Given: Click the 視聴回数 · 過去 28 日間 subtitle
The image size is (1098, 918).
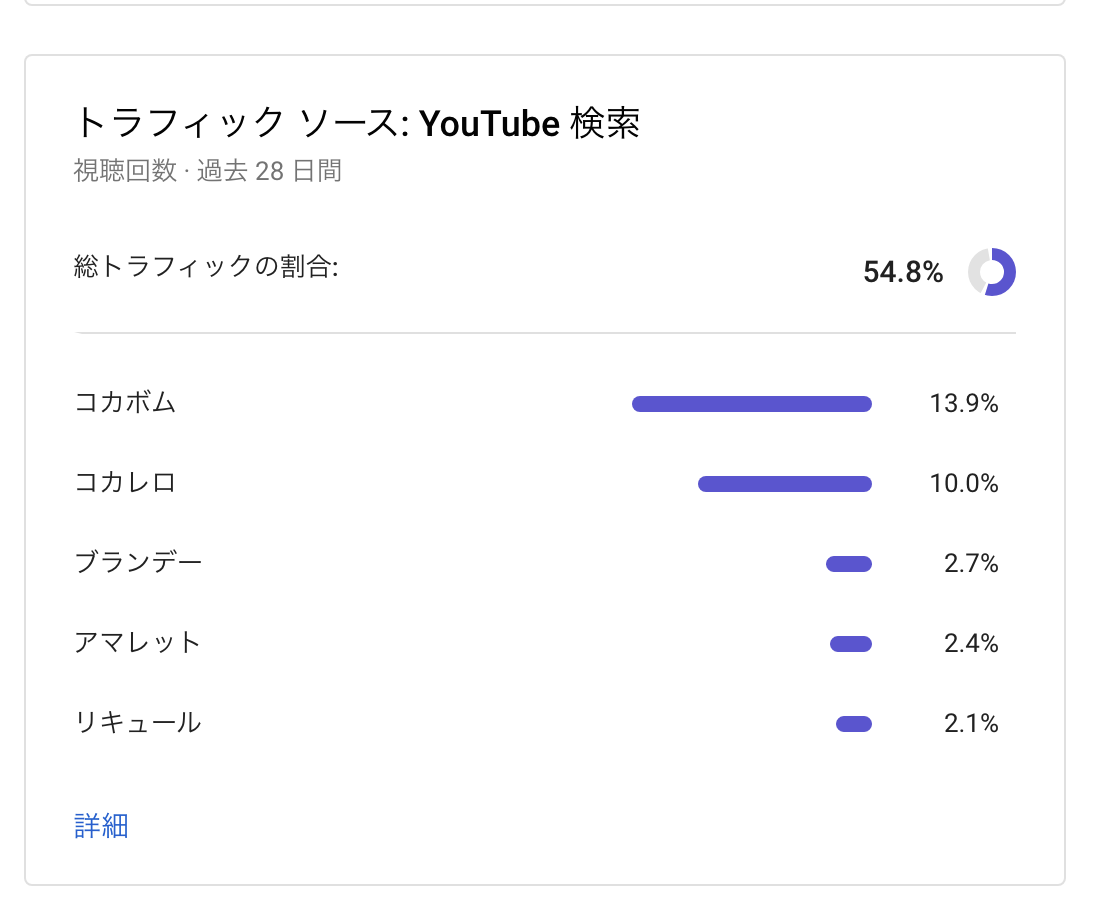Looking at the screenshot, I should tap(208, 171).
